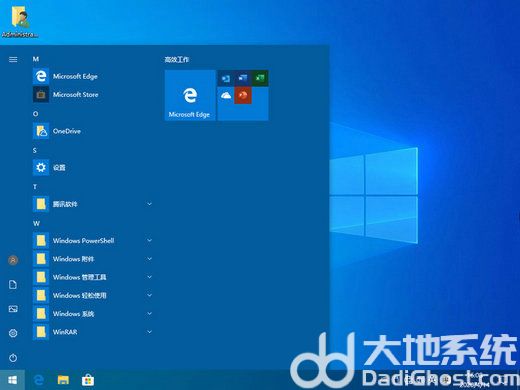Open the PowerPoint mini tile
This screenshot has height=390, width=520.
click(243, 96)
